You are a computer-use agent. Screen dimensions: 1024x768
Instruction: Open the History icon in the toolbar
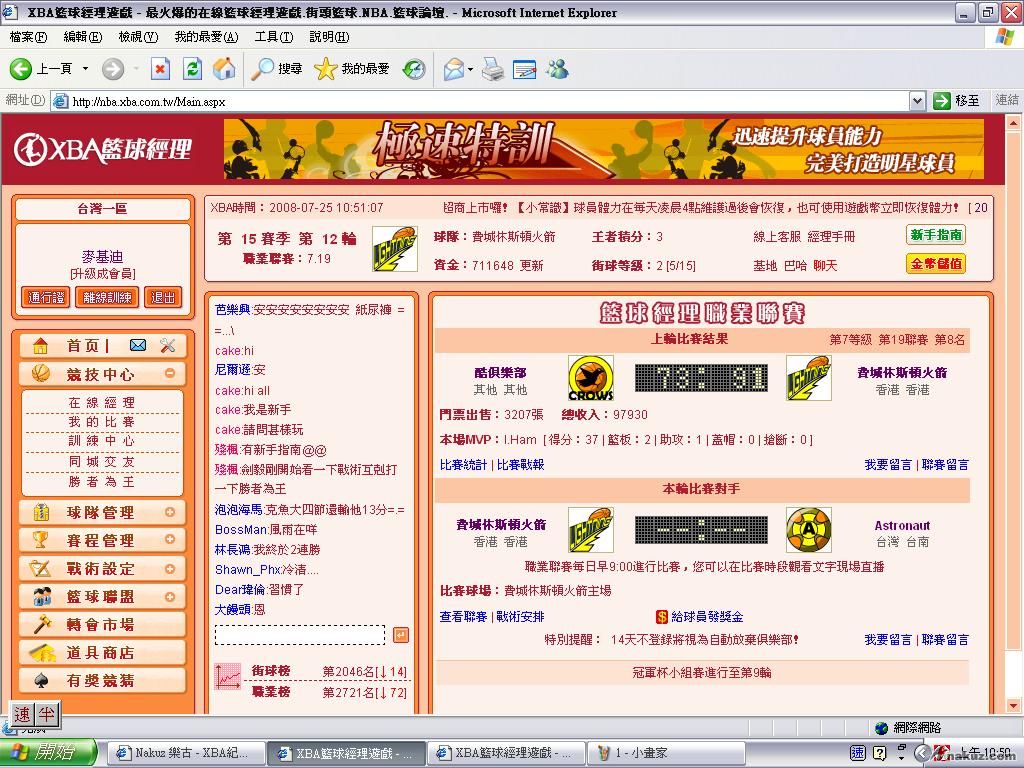click(x=414, y=69)
